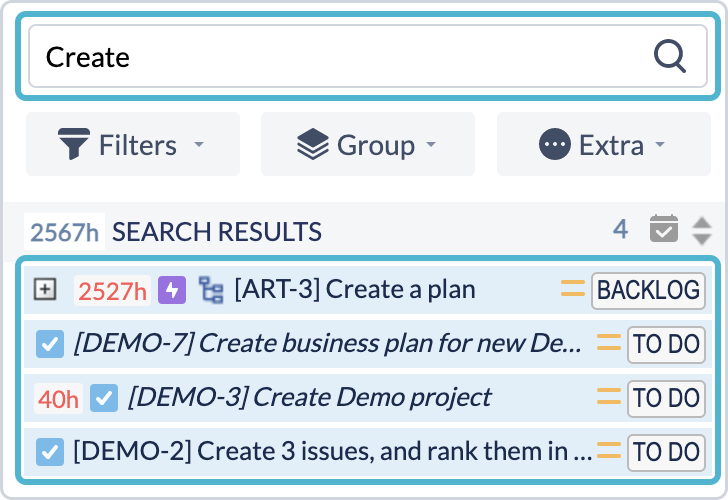The image size is (728, 500).
Task: Click the calendar check icon in results header
Action: click(x=663, y=230)
